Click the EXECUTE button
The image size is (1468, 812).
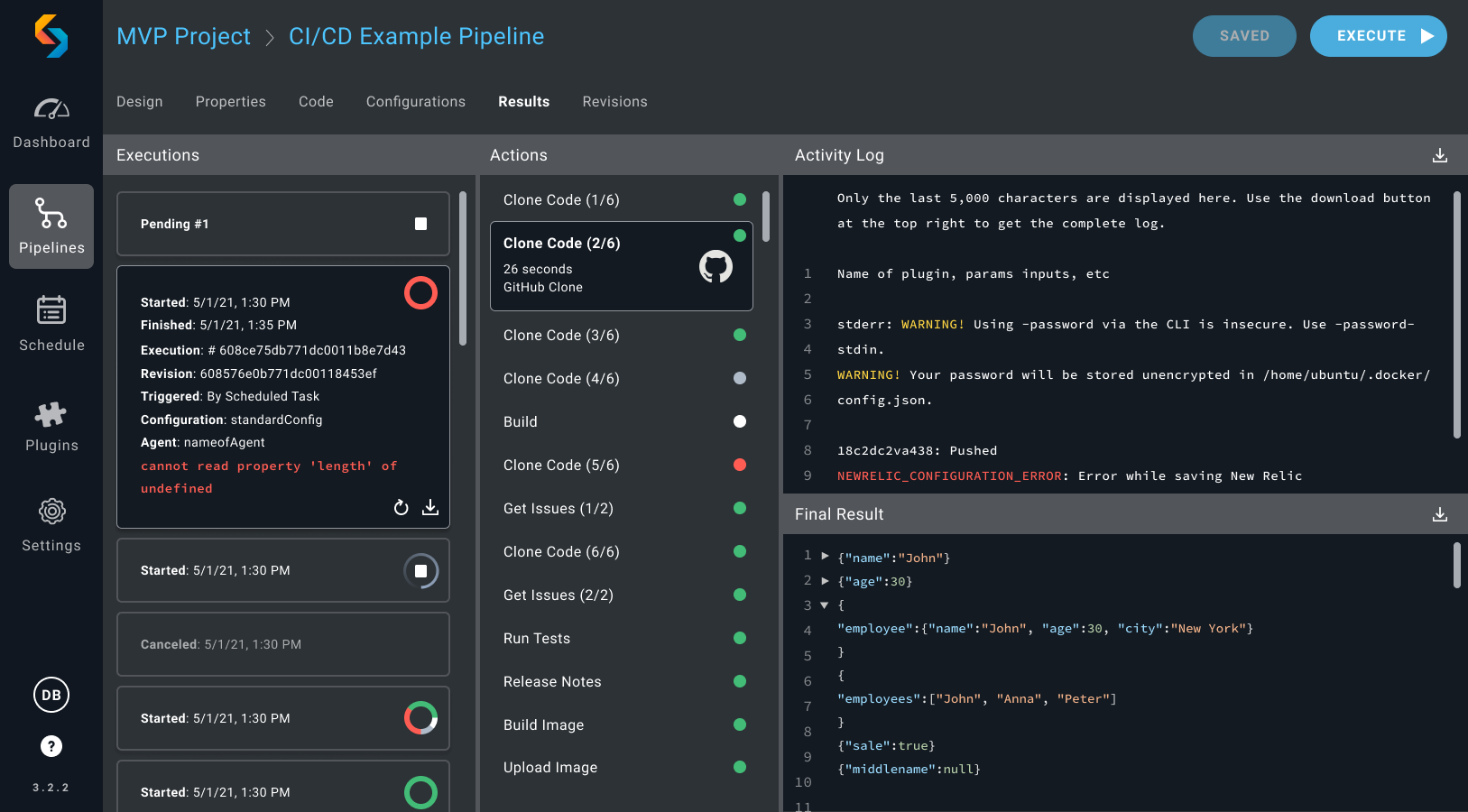pyautogui.click(x=1378, y=36)
